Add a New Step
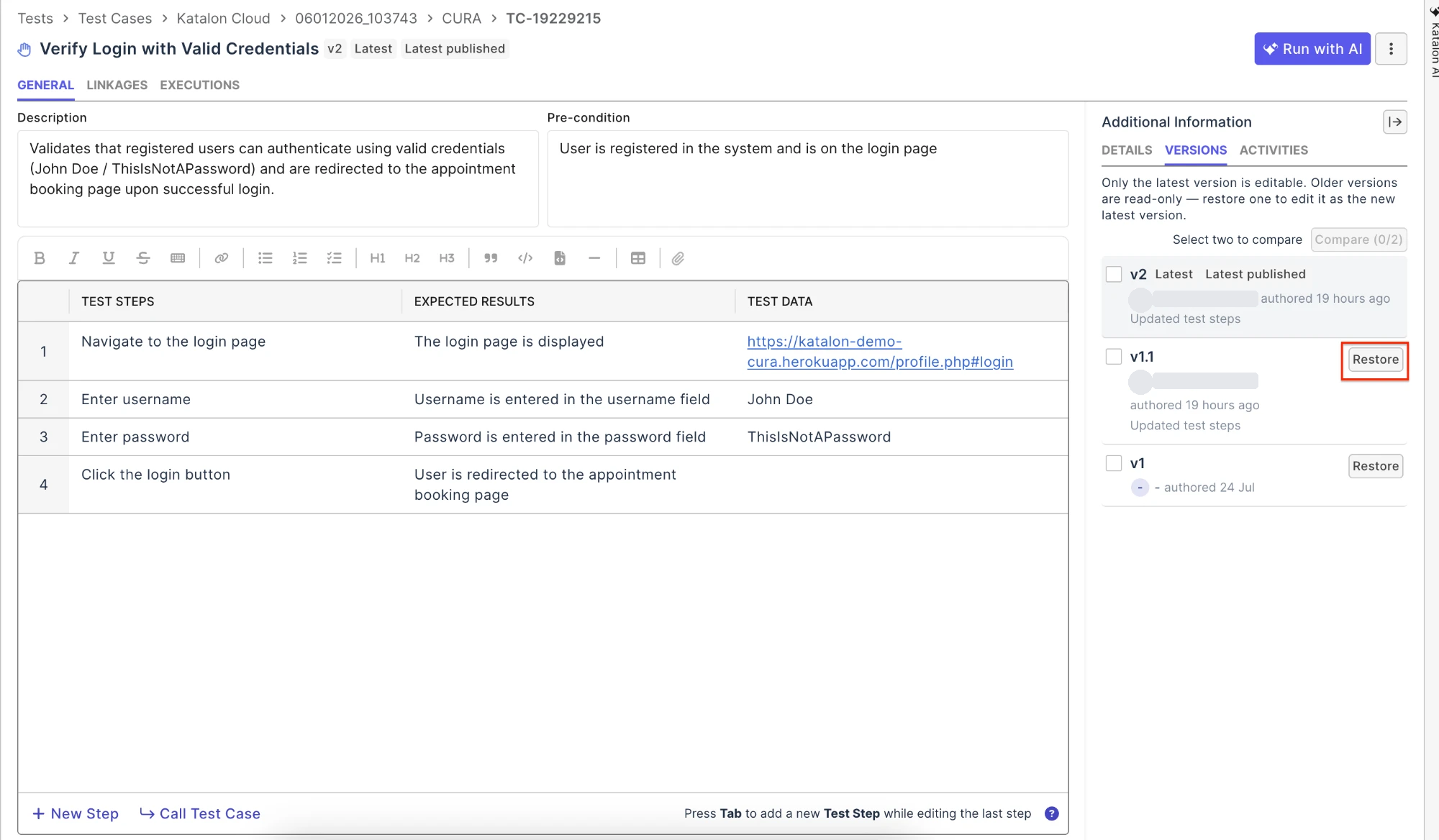Image resolution: width=1439 pixels, height=840 pixels. tap(76, 813)
